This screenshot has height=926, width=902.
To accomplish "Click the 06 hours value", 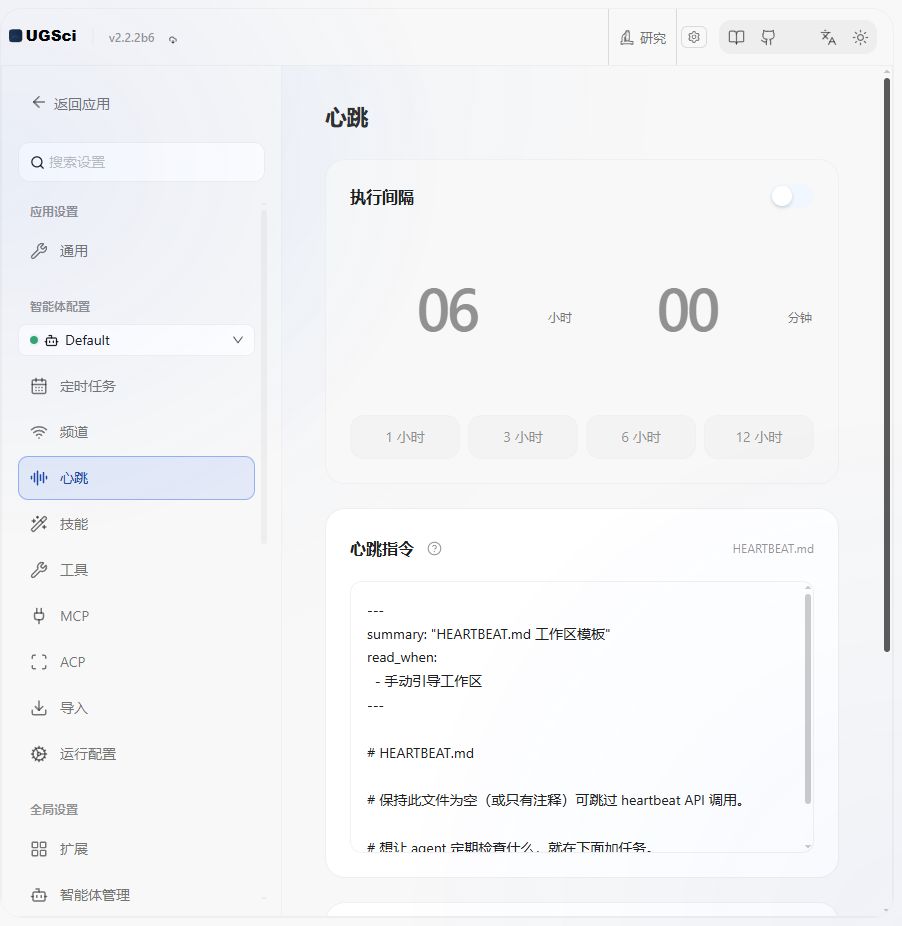I will 448,311.
